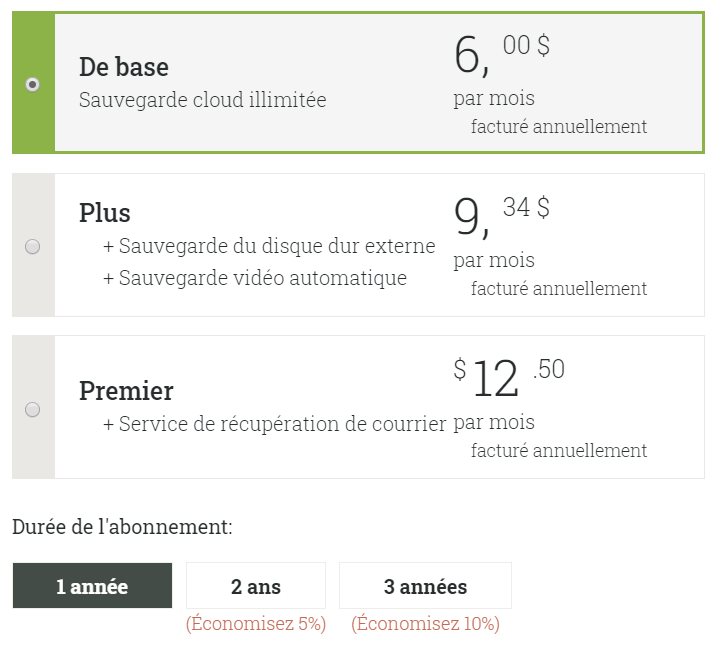
Task: Click the De base plan title
Action: [x=124, y=67]
